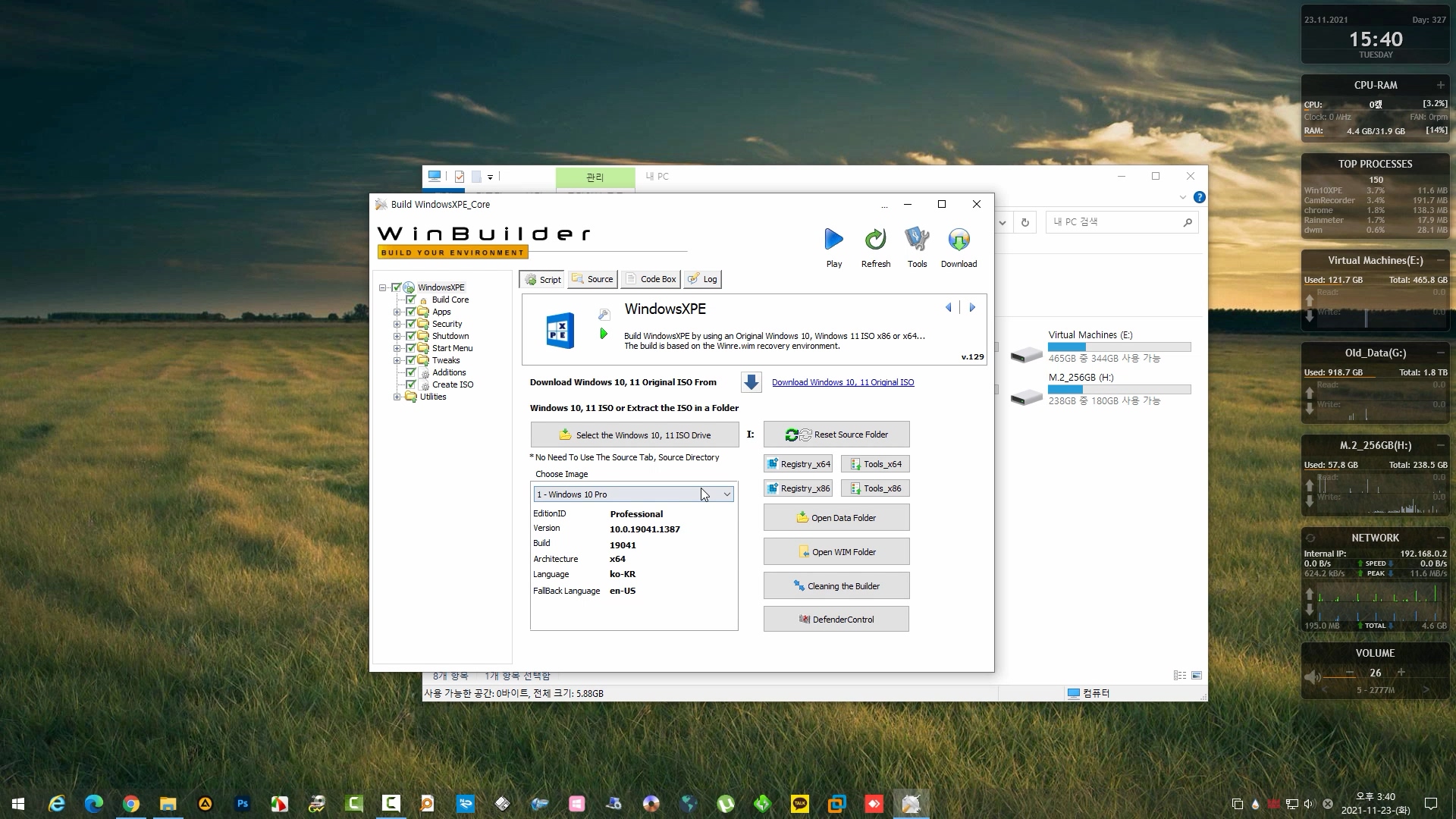Expand the Tweaks tree node
This screenshot has height=819, width=1456.
point(397,360)
